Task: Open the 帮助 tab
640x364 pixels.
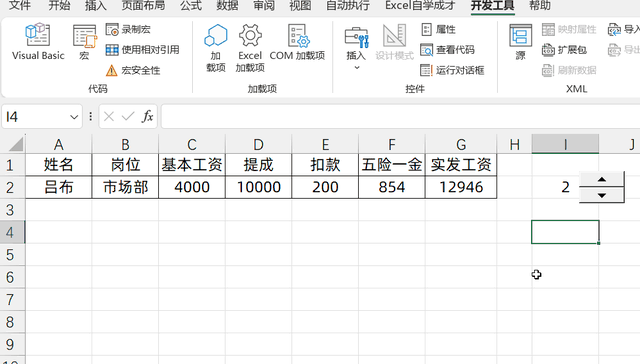Action: [x=540, y=5]
